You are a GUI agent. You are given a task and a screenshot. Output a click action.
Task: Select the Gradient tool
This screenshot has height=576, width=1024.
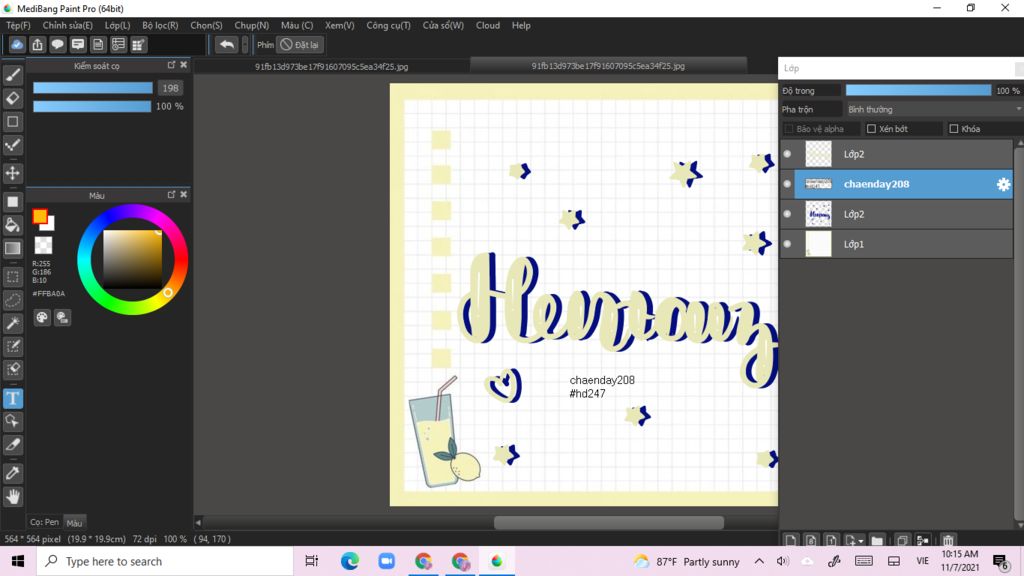[13, 248]
